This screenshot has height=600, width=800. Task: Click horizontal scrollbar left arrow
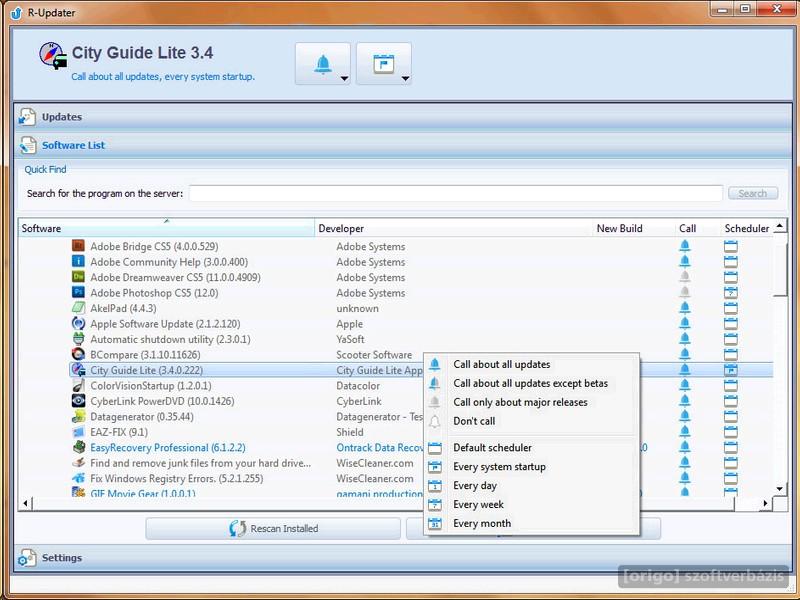coord(25,503)
